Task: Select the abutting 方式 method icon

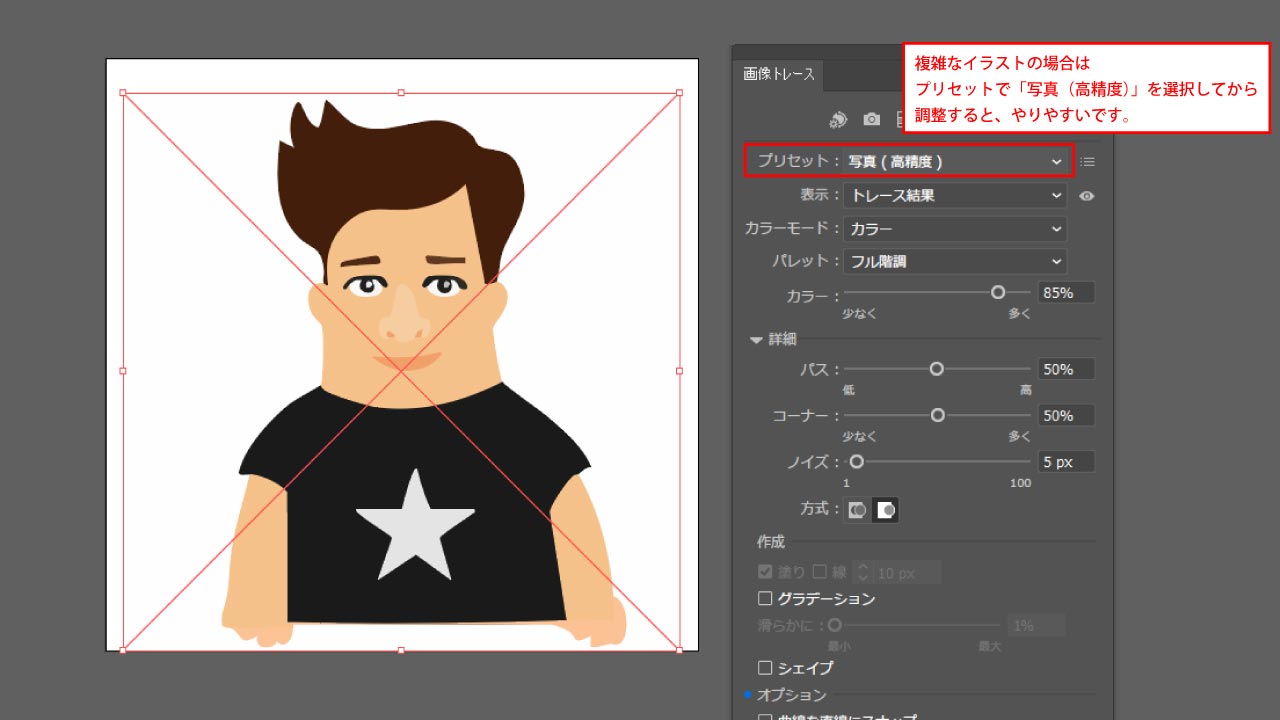Action: click(x=857, y=510)
